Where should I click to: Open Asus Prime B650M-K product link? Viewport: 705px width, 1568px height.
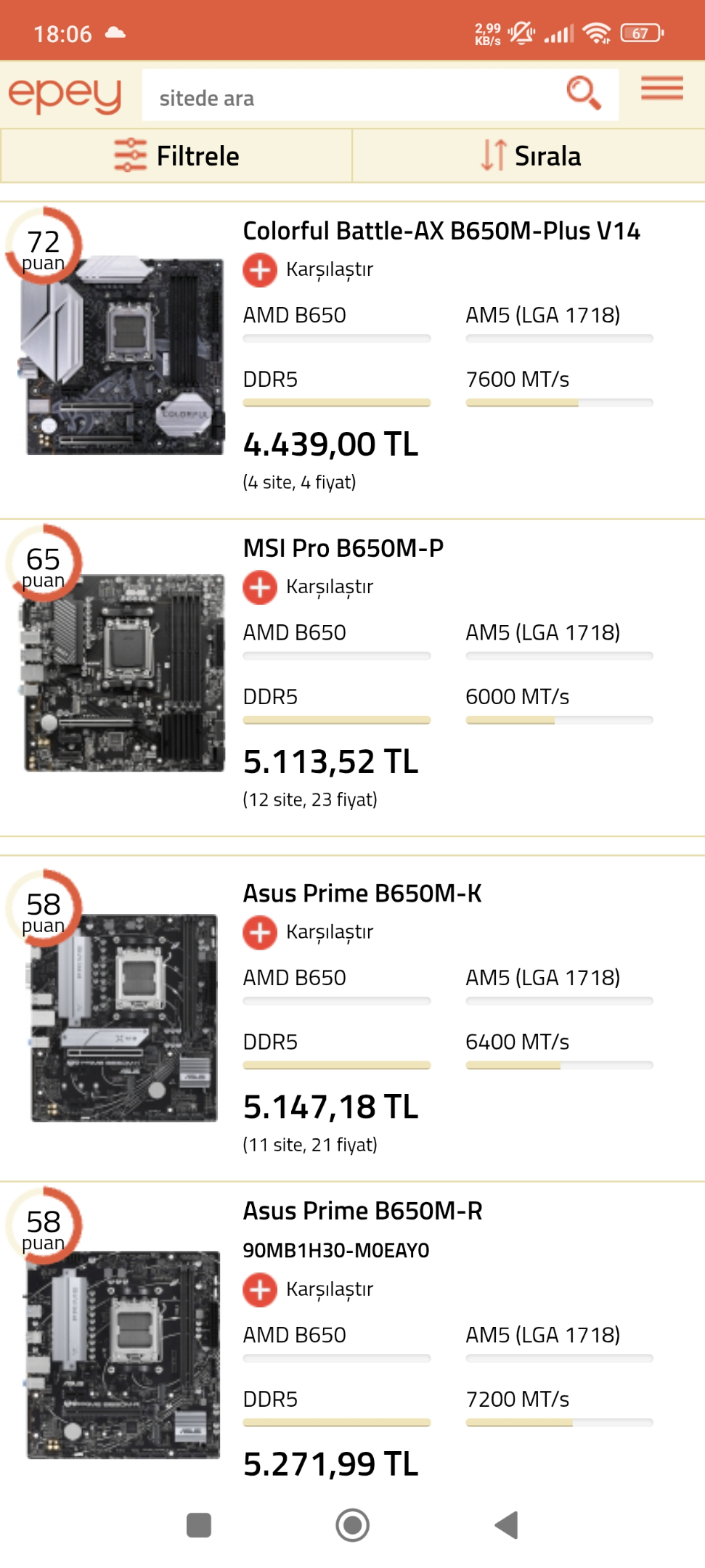tap(362, 894)
